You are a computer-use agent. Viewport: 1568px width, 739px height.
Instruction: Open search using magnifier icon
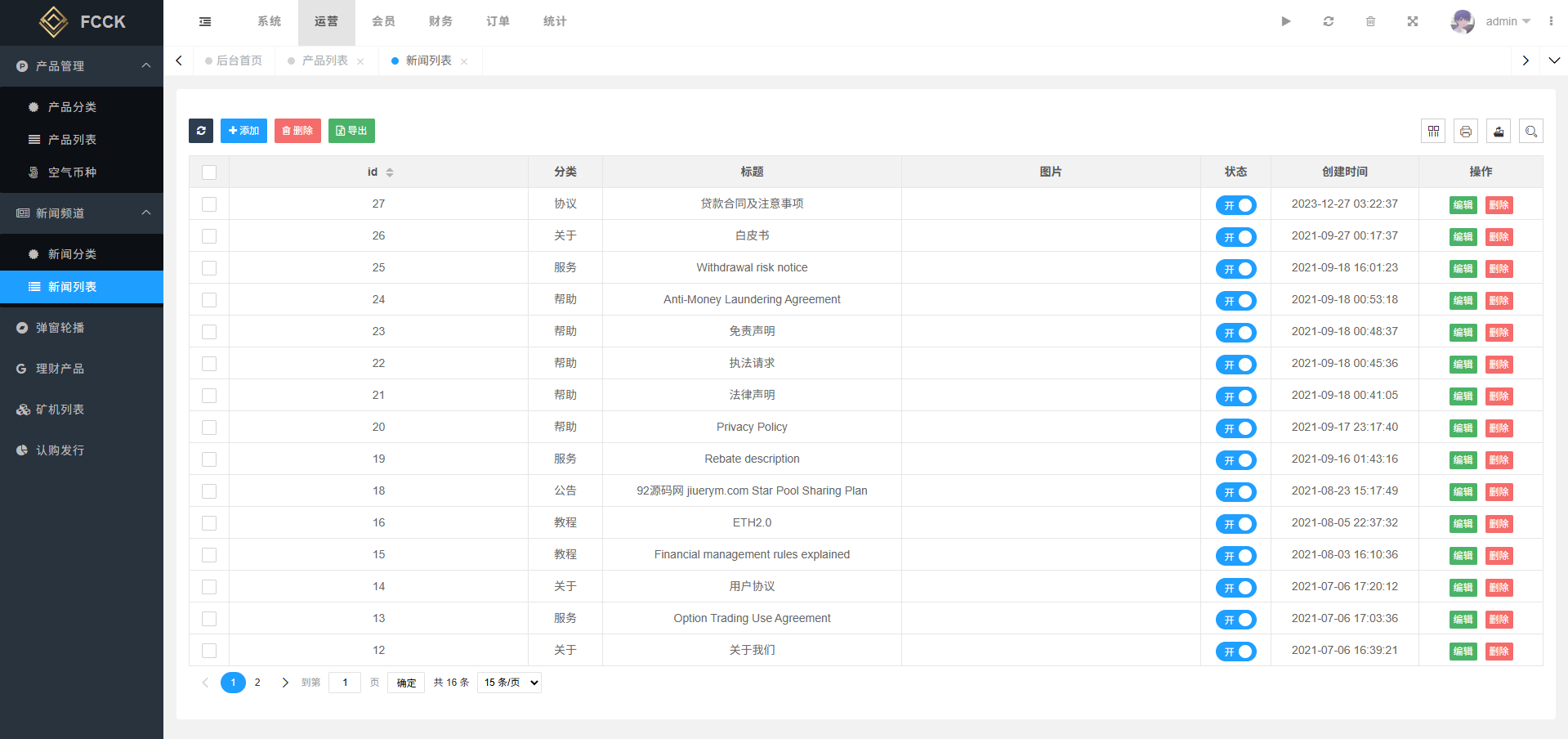click(1531, 131)
